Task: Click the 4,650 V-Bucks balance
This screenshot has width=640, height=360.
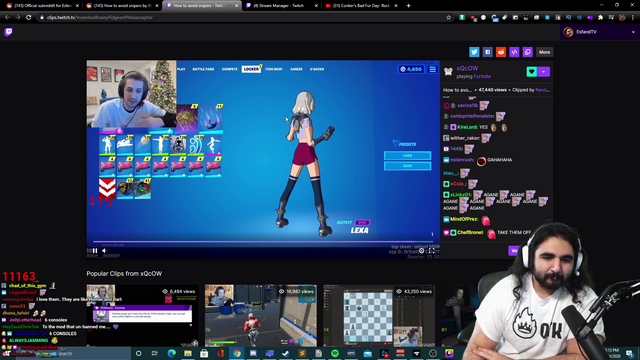Action: 411,69
